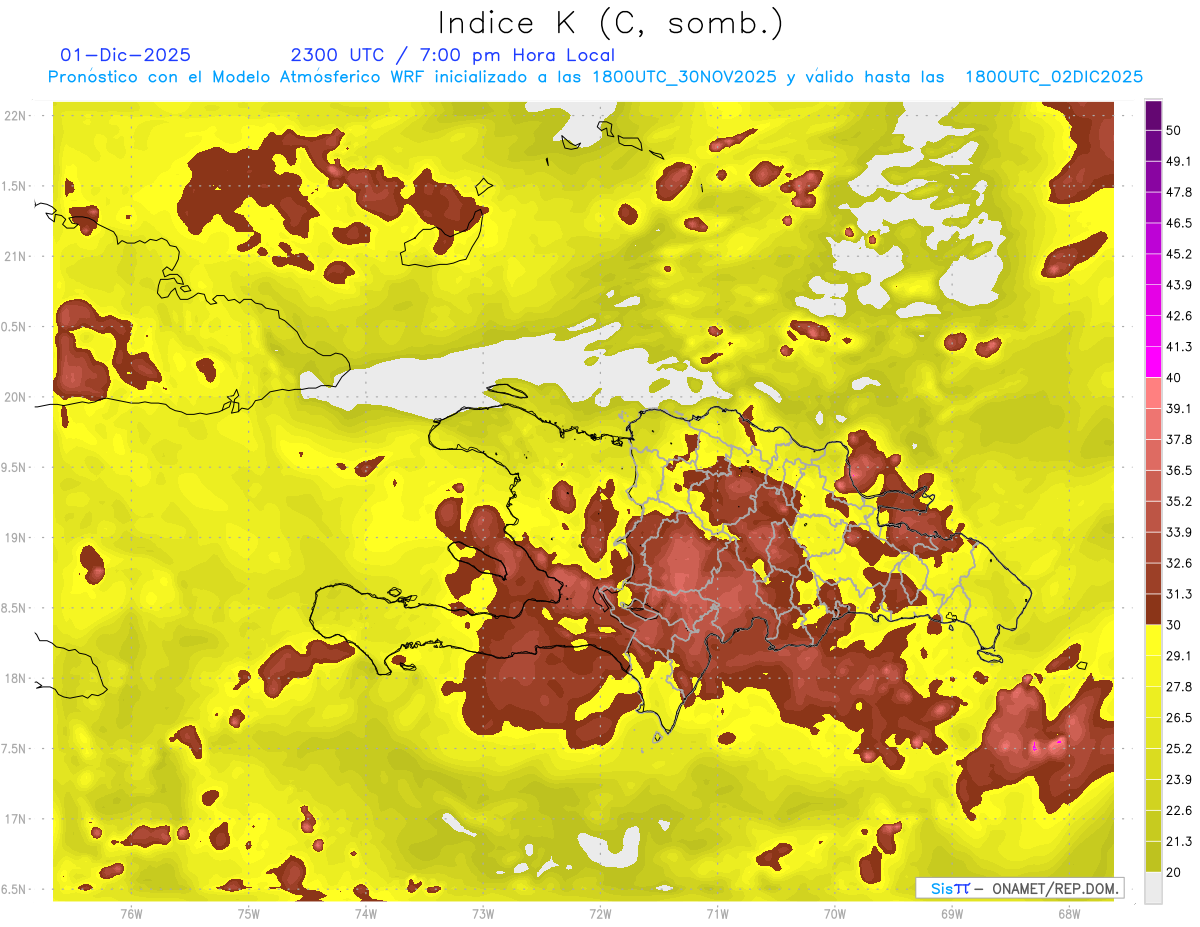Click the '69W' longitude label
This screenshot has height=927, width=1200.
point(951,914)
